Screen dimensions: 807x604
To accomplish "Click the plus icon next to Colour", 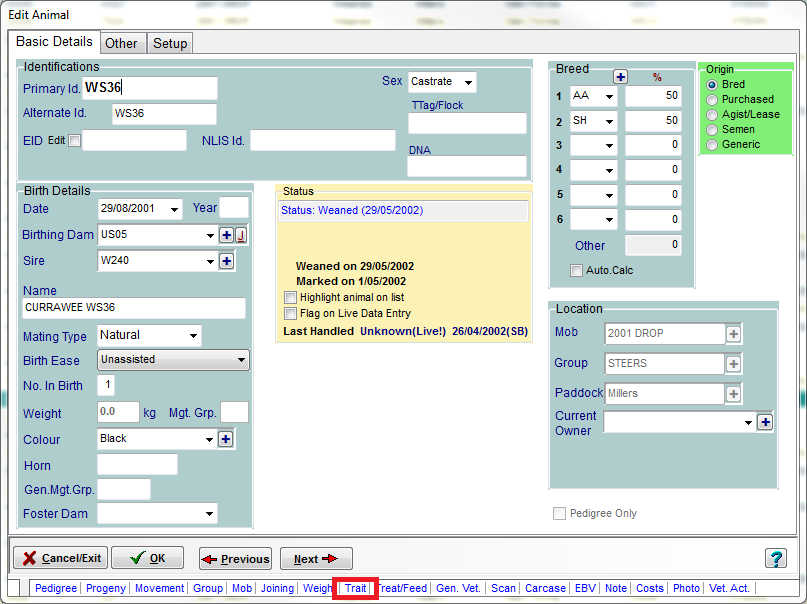I will [x=226, y=439].
